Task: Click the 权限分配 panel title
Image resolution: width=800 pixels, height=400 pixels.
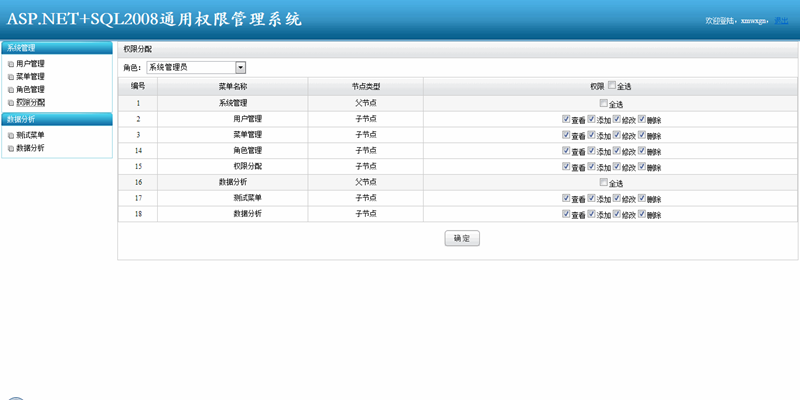Action: (x=138, y=49)
